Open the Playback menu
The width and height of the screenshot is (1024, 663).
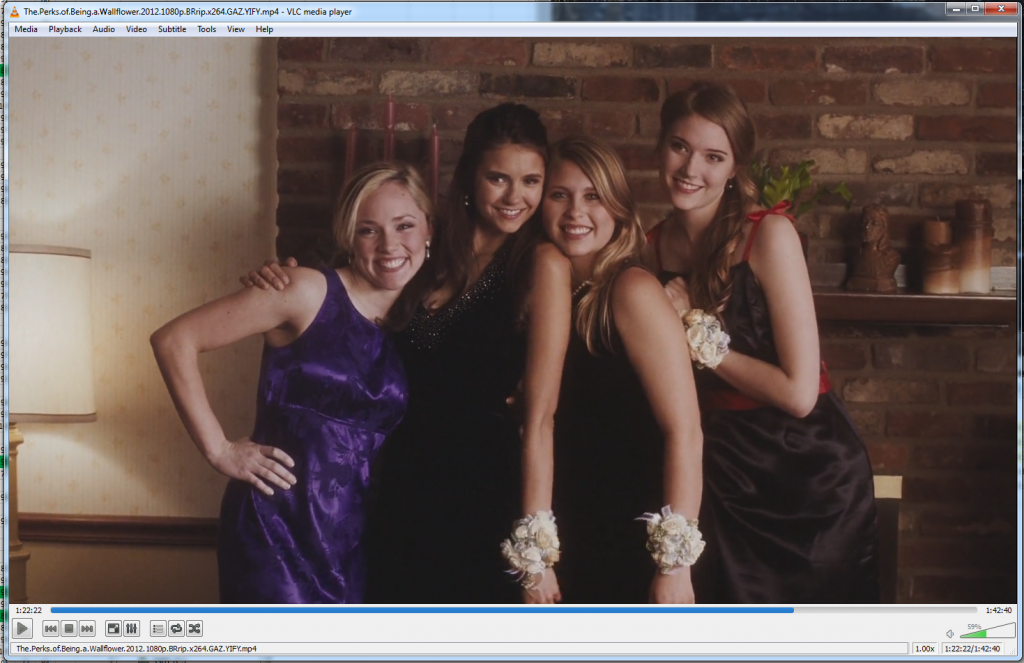point(65,29)
